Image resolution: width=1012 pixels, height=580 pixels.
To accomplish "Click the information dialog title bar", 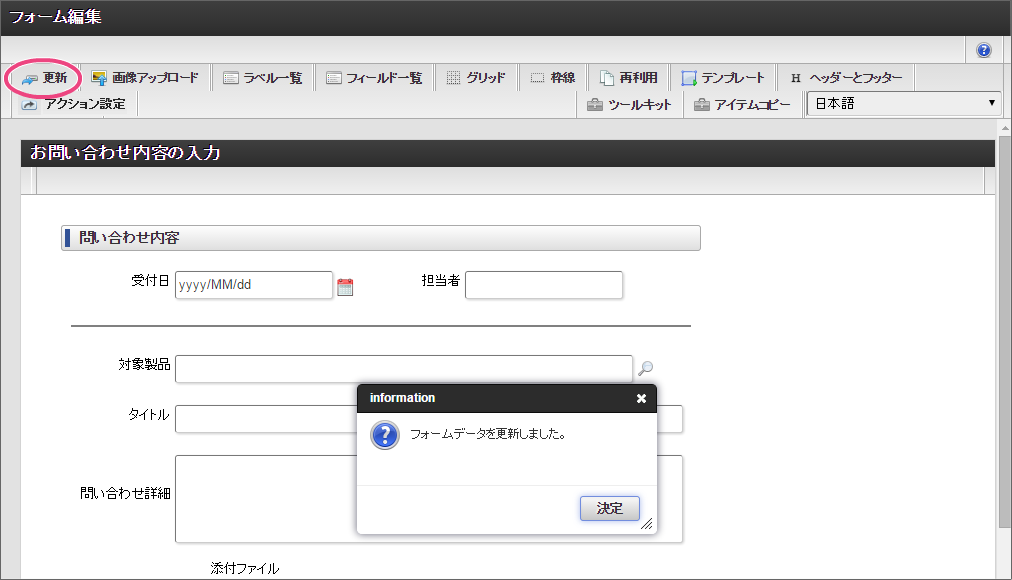I will tap(507, 398).
